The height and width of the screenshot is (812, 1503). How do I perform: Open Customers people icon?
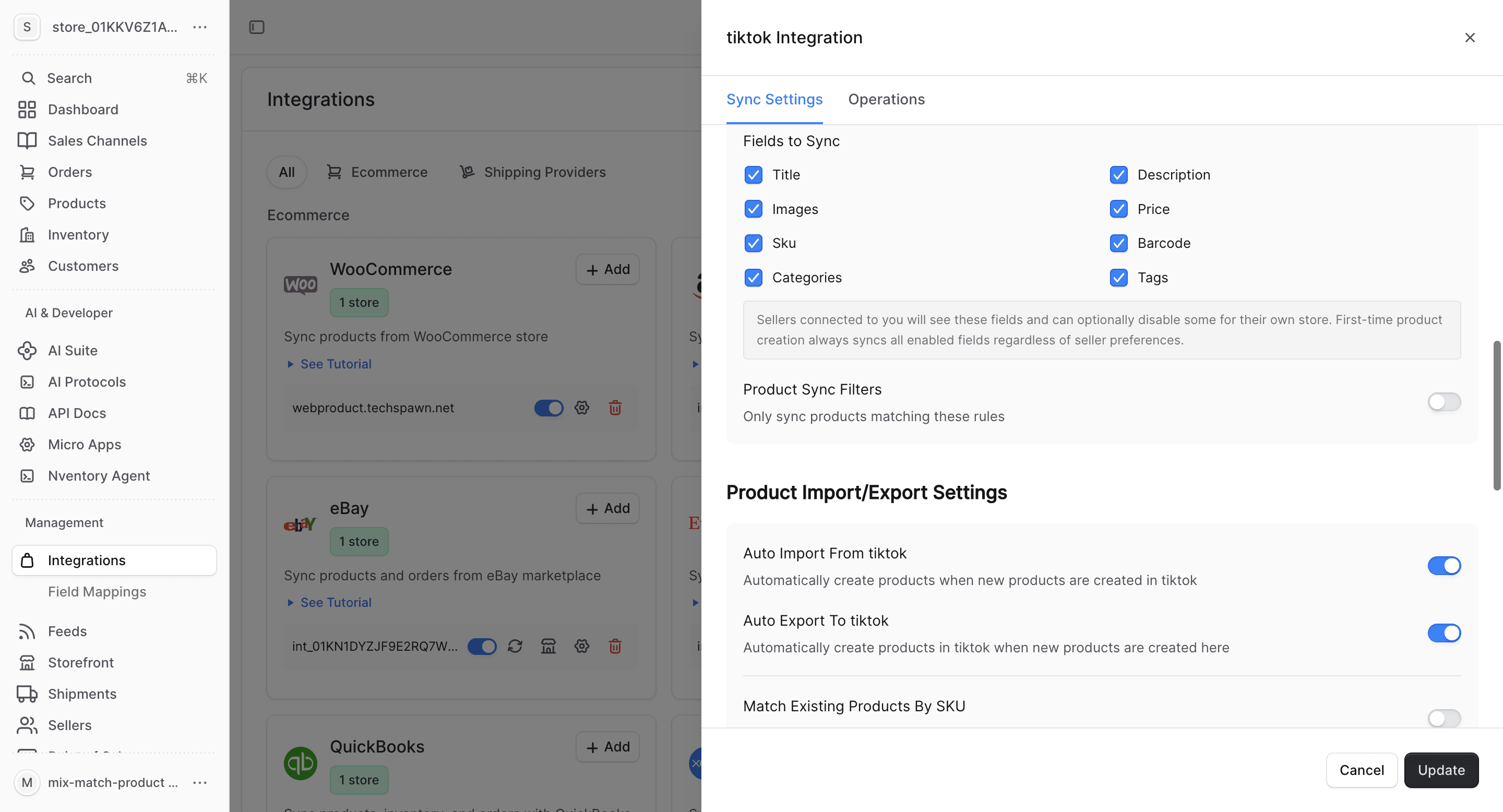(27, 266)
